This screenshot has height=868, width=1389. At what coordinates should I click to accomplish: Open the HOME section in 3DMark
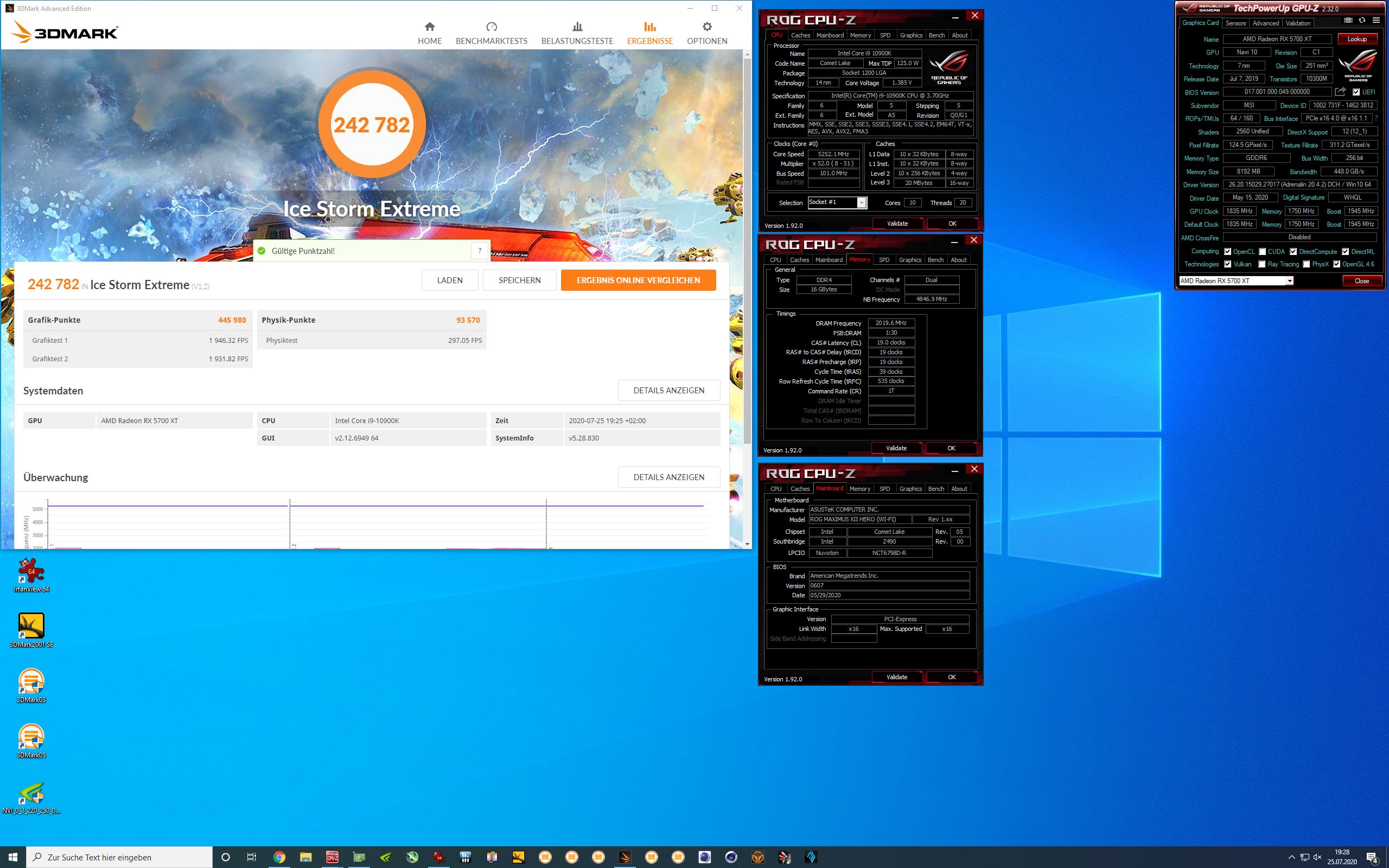(429, 33)
